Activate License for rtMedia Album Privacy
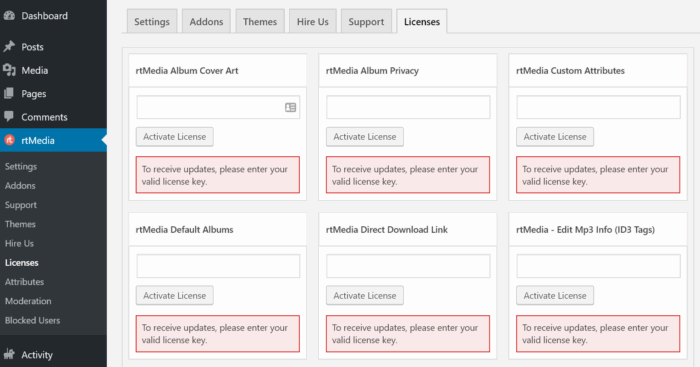The height and width of the screenshot is (367, 700). click(x=365, y=137)
